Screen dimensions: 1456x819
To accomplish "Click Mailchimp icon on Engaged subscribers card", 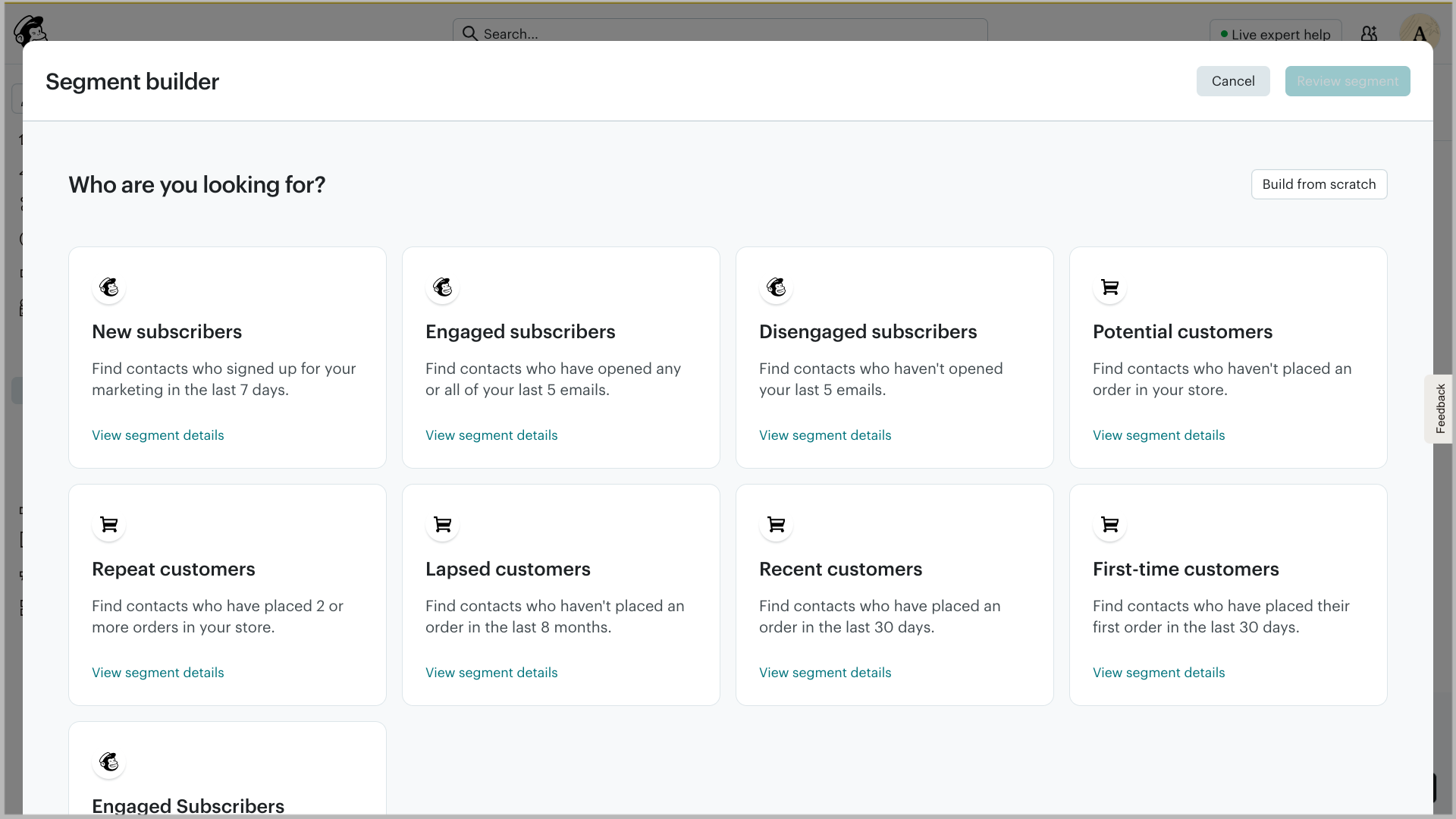I will 443,287.
